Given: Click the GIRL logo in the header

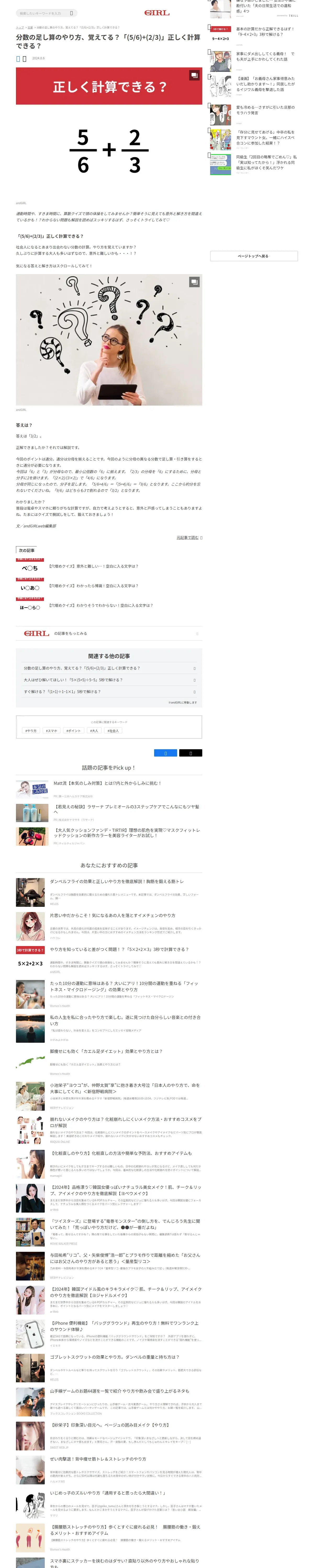Looking at the screenshot, I should [x=157, y=13].
